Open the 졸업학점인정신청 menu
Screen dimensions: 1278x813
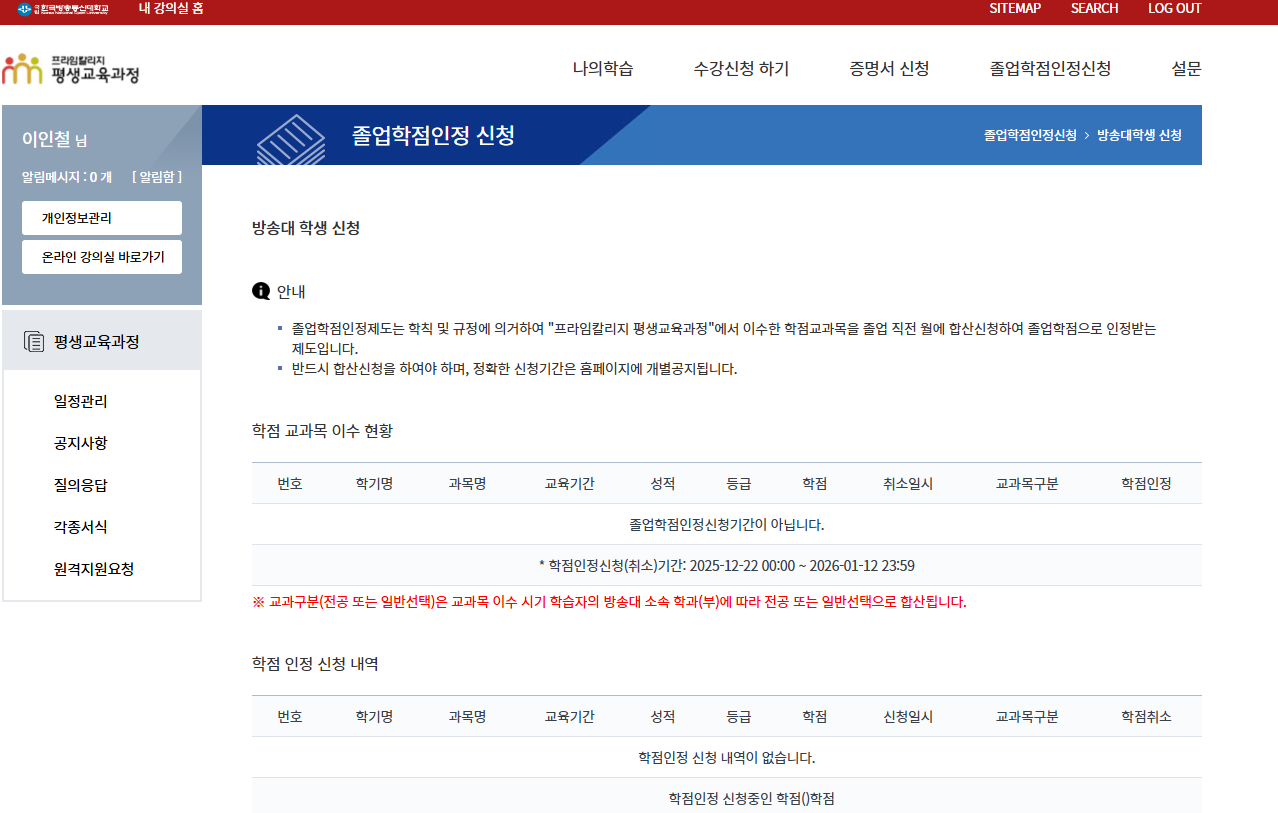[1050, 69]
